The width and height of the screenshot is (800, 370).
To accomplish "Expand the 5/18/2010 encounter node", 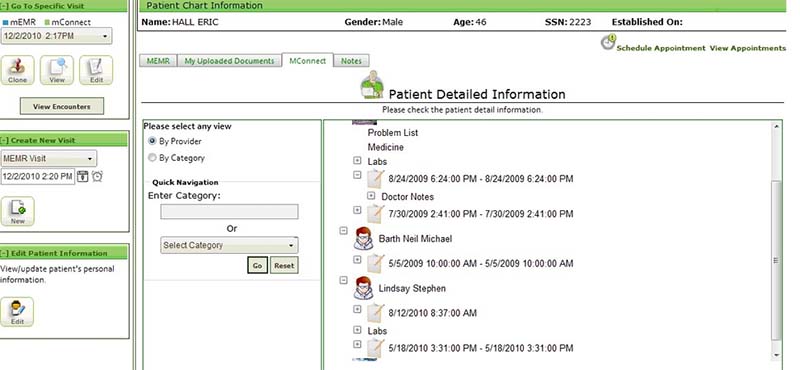I will click(357, 343).
